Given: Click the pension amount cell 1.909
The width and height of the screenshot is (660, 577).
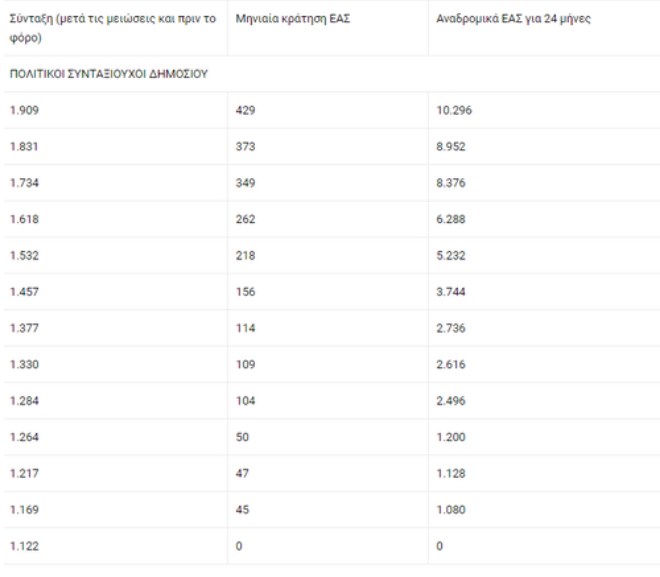Looking at the screenshot, I should (x=24, y=110).
